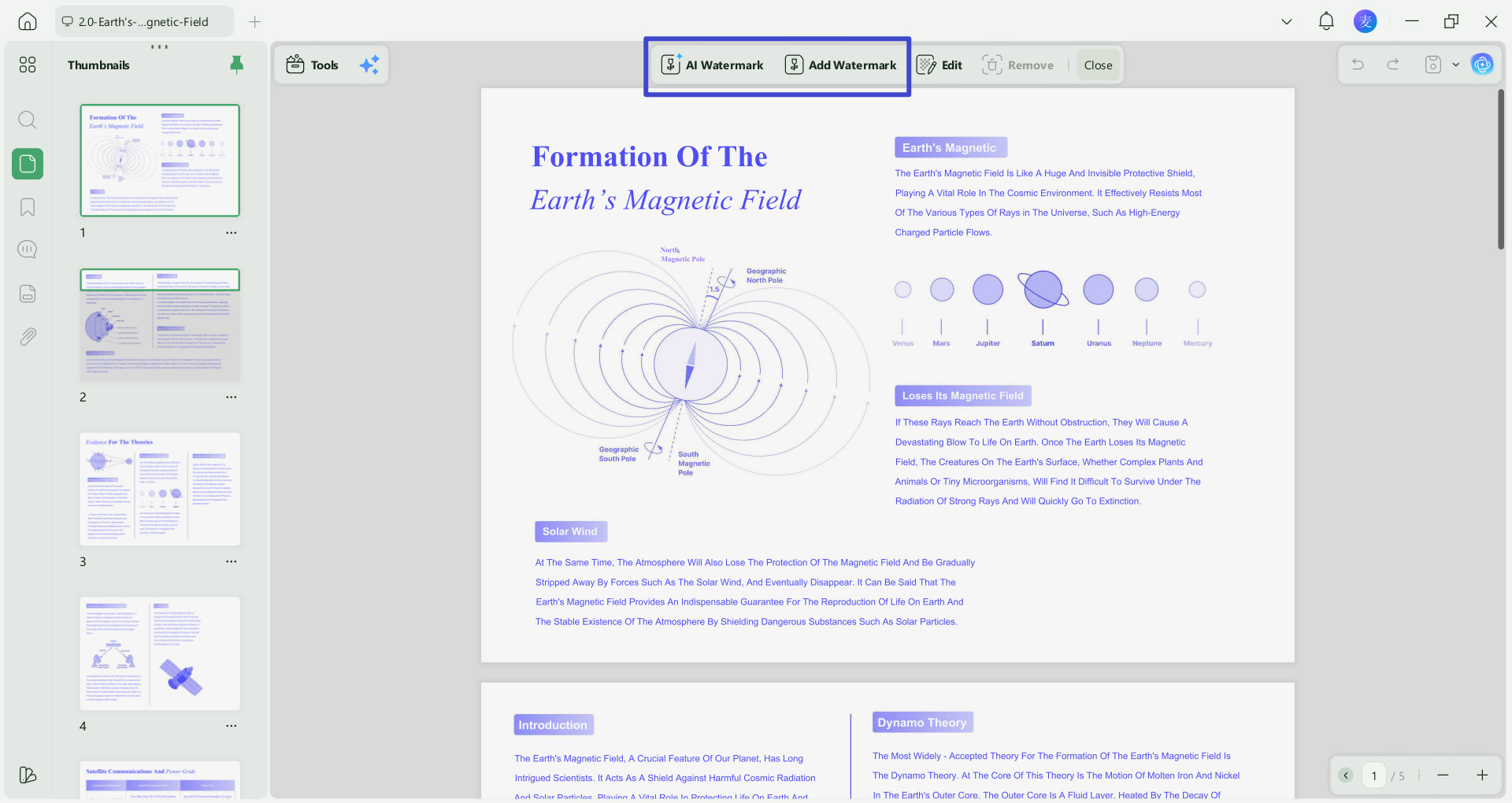Undo the last action
Image resolution: width=1512 pixels, height=803 pixels.
click(x=1358, y=65)
